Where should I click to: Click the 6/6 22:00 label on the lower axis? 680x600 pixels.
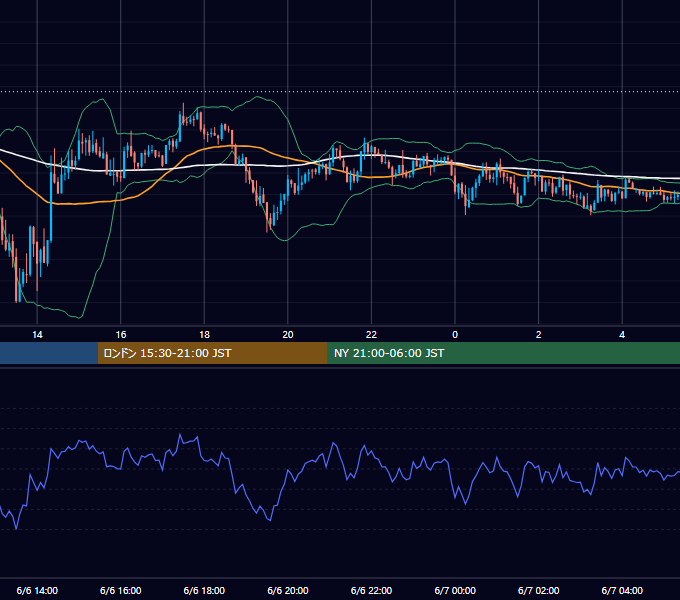(371, 590)
